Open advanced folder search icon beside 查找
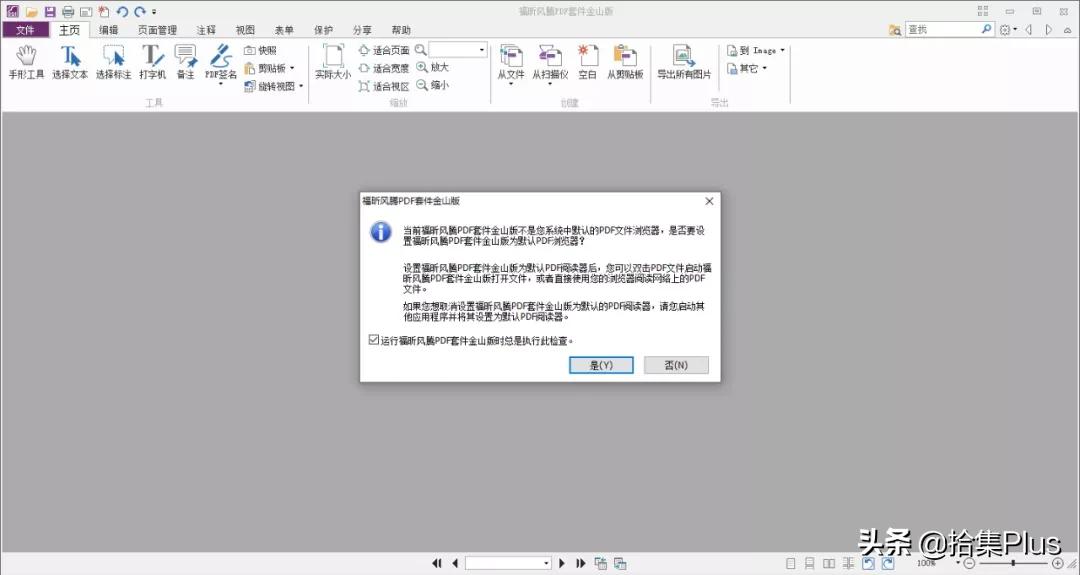The width and height of the screenshot is (1080, 575). coord(895,30)
